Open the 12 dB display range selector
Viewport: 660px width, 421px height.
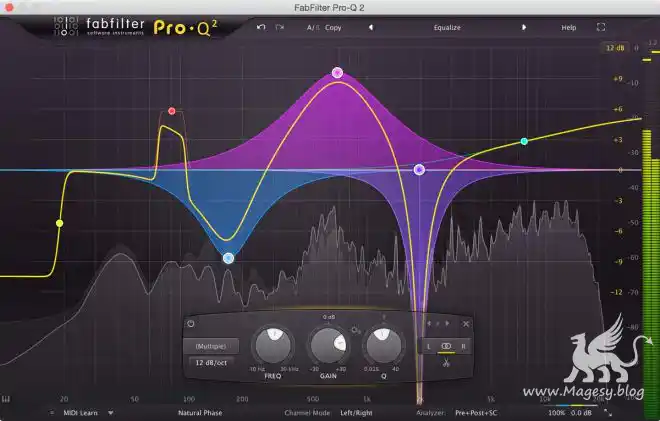click(x=615, y=48)
